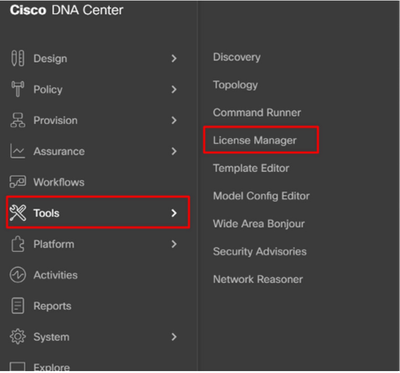Open the Policy menu item

point(48,89)
